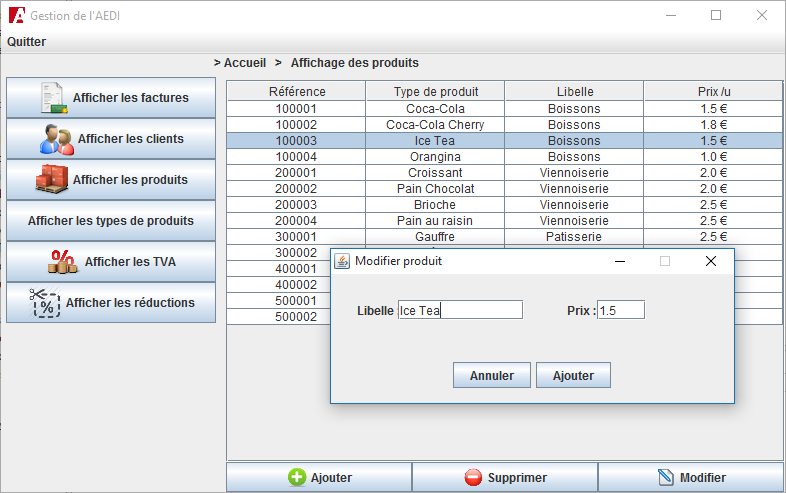
Task: Click the Prix /u column header
Action: click(x=713, y=92)
